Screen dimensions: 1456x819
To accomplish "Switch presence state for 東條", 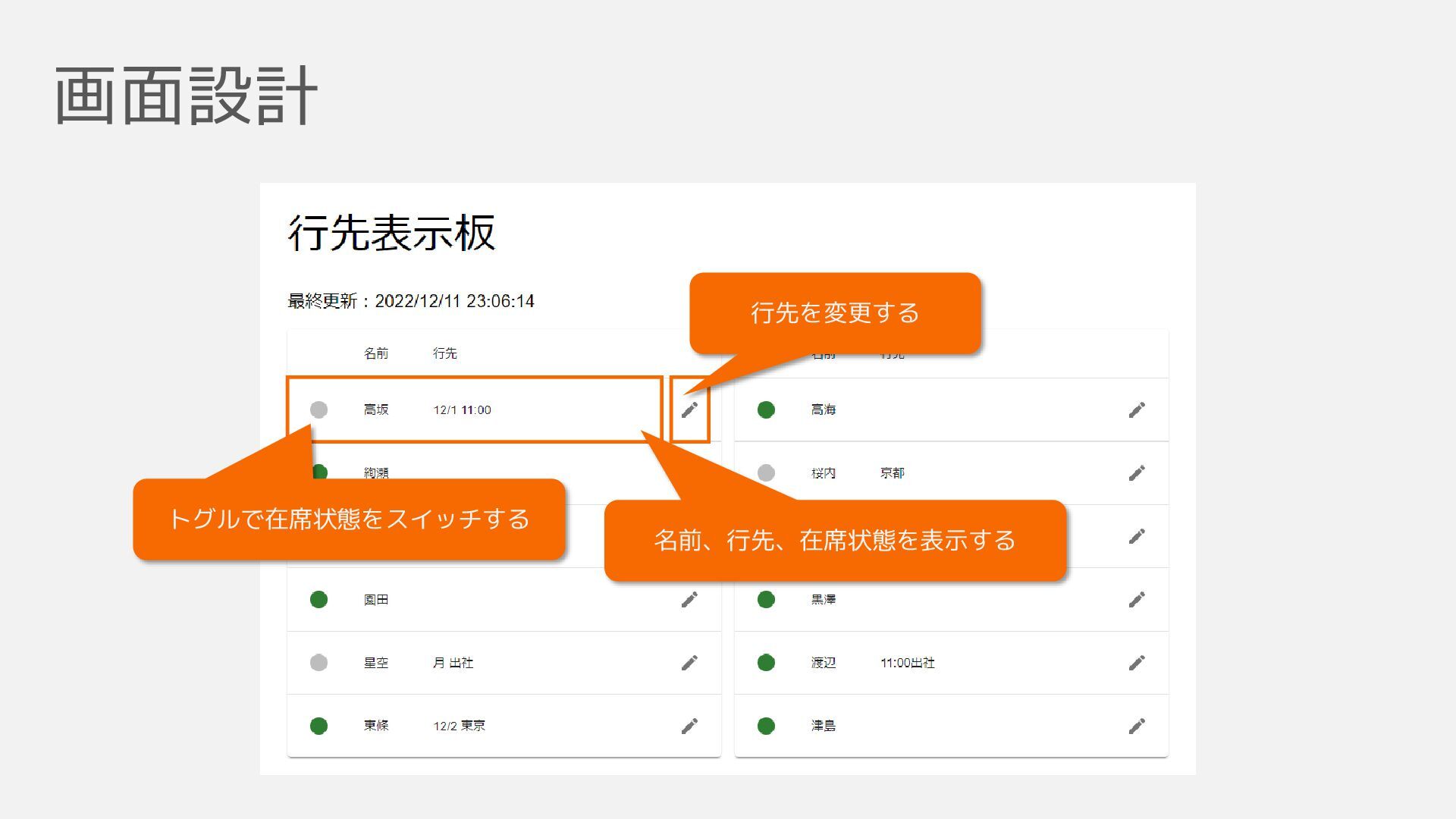I will click(318, 726).
